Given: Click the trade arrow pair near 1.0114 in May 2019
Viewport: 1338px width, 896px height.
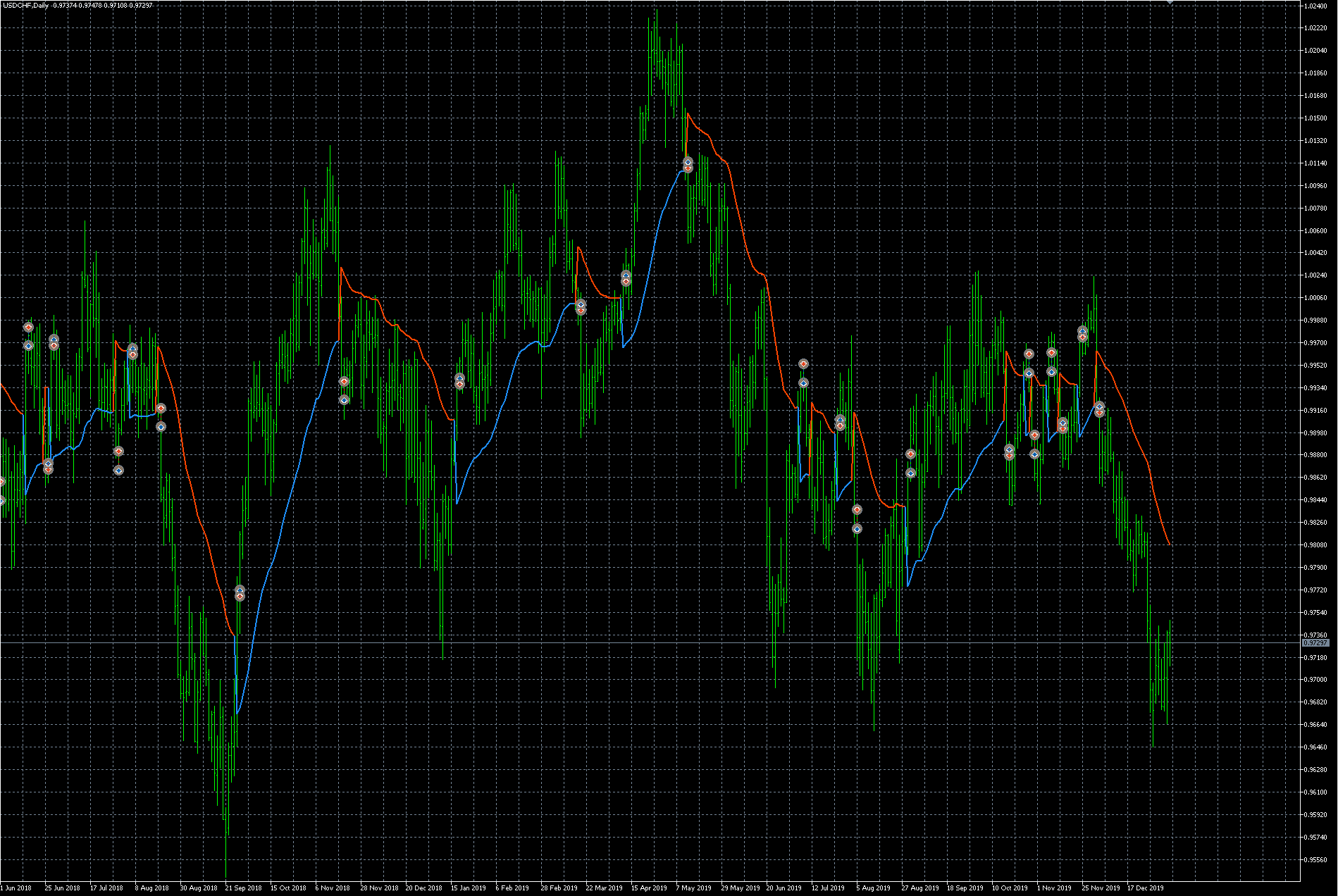Looking at the screenshot, I should coord(688,165).
